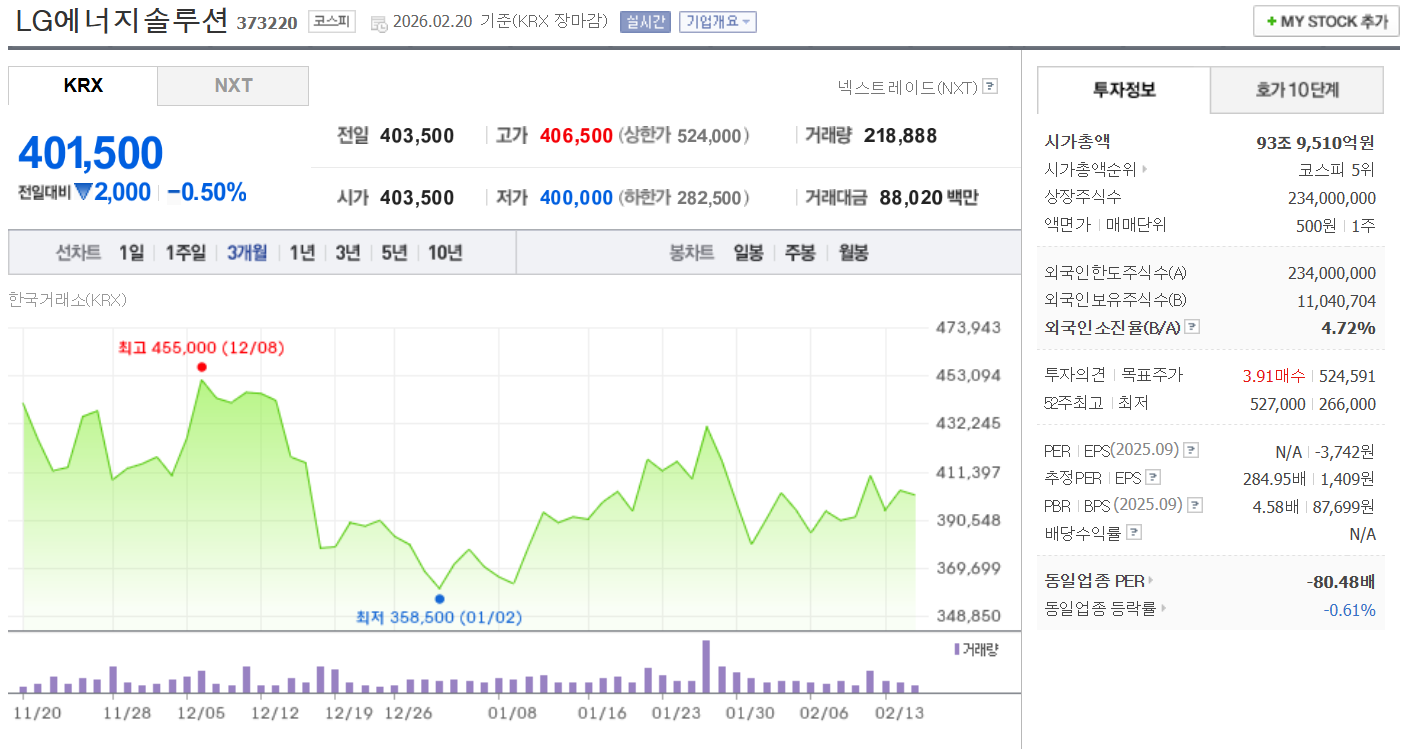
Task: Select the 1일 line chart period
Action: point(131,253)
